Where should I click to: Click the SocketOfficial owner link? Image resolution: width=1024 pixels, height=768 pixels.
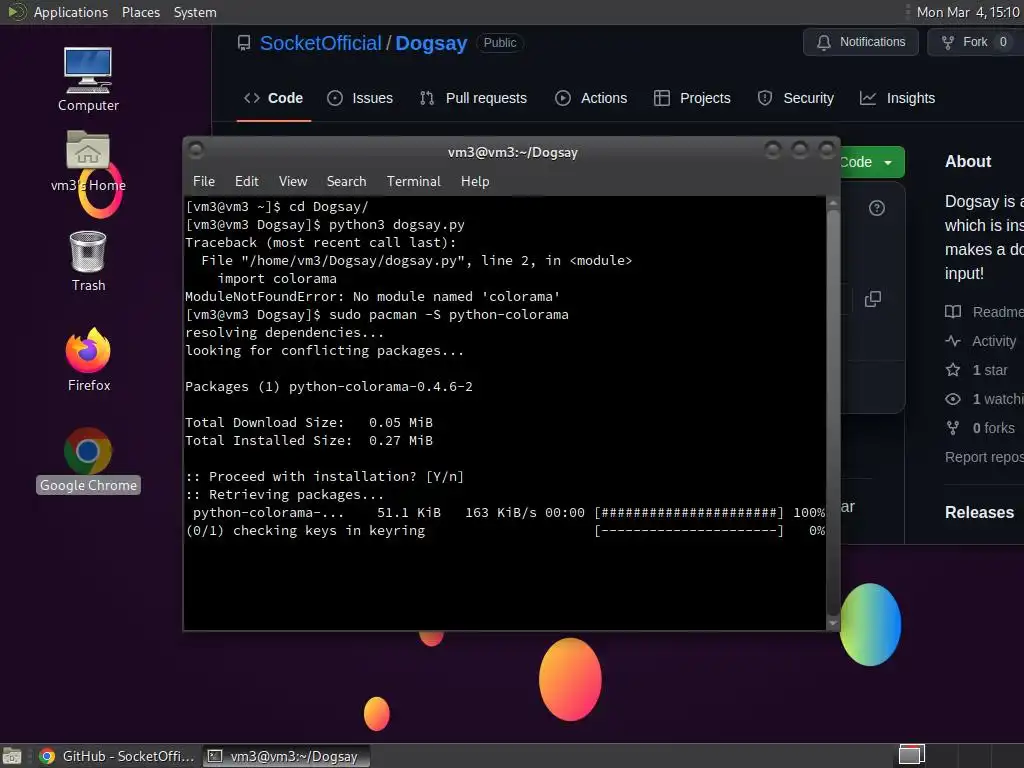tap(320, 43)
